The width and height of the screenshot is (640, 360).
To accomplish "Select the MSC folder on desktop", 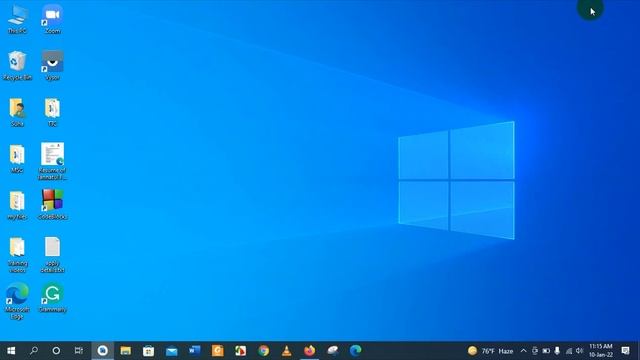I will click(x=17, y=158).
